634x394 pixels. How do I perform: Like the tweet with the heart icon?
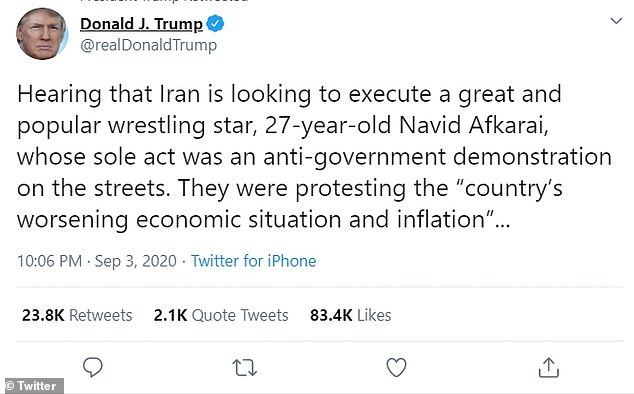(x=396, y=367)
